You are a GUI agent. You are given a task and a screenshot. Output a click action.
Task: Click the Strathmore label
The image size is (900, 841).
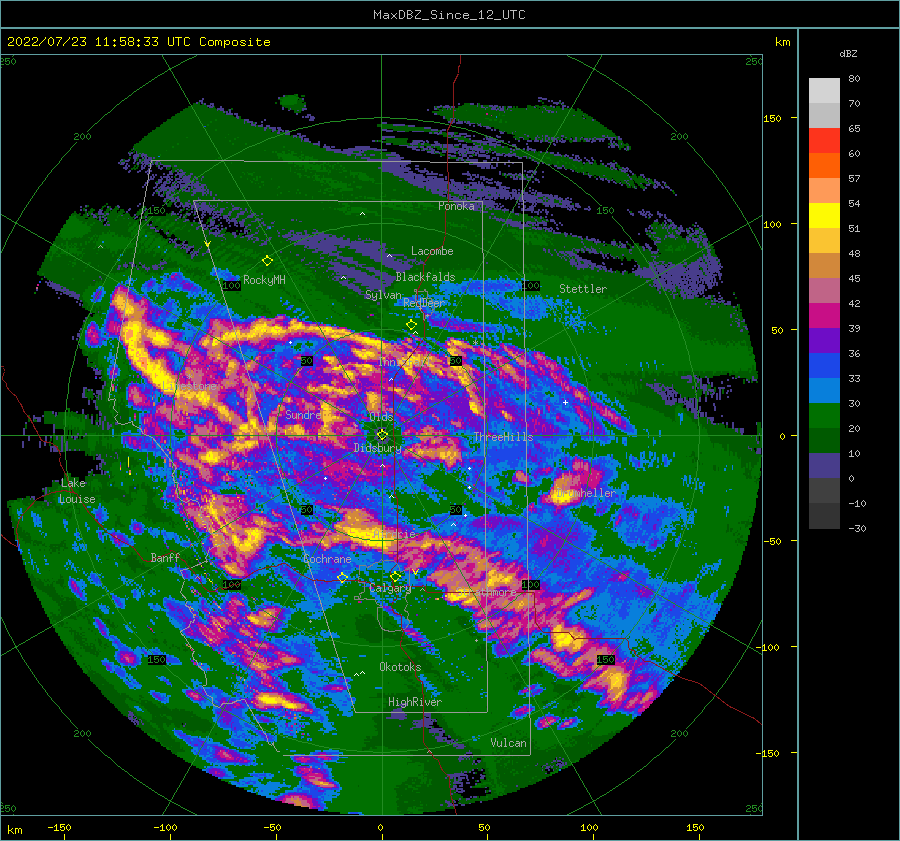487,592
